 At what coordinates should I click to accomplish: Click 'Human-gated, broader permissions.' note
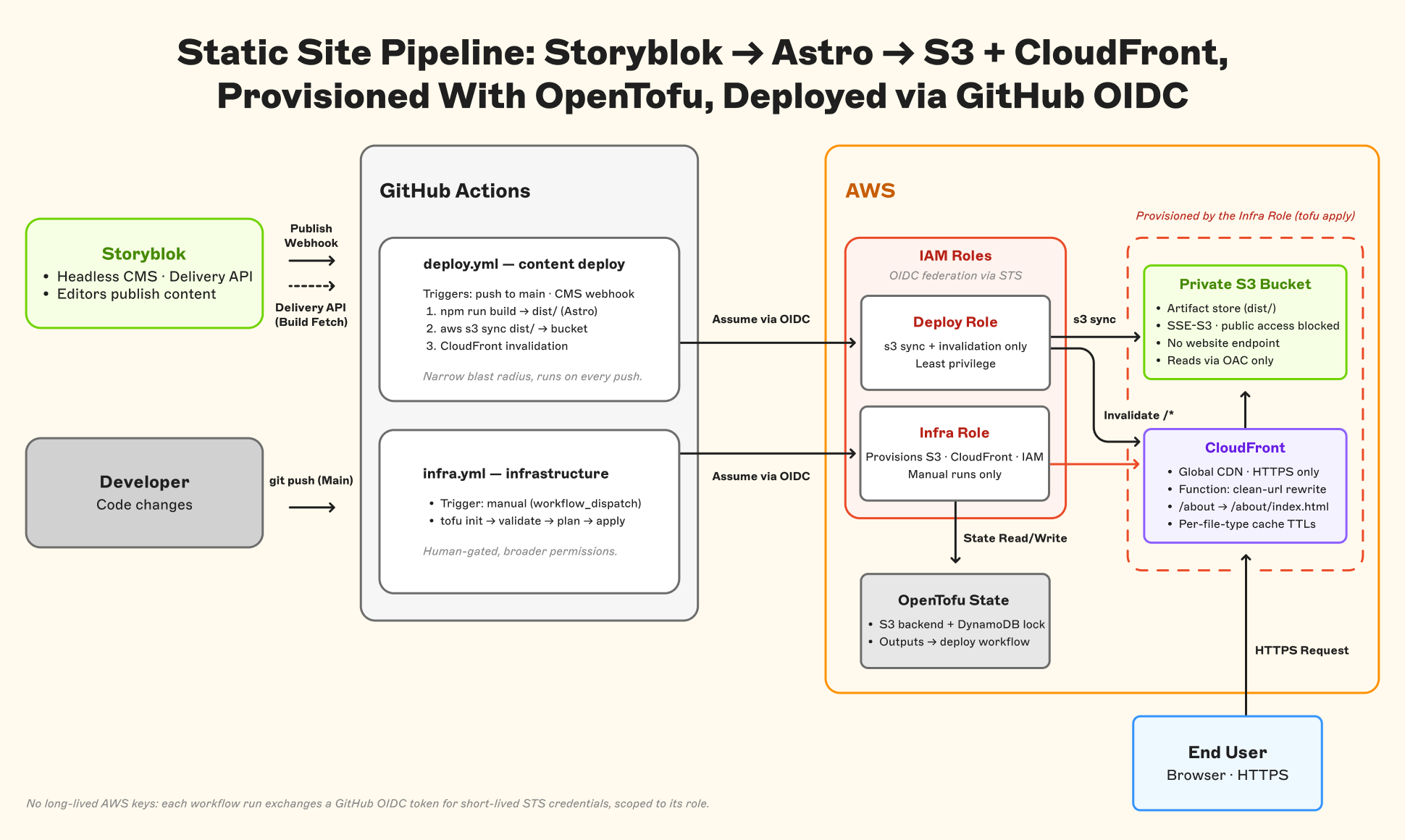(520, 552)
